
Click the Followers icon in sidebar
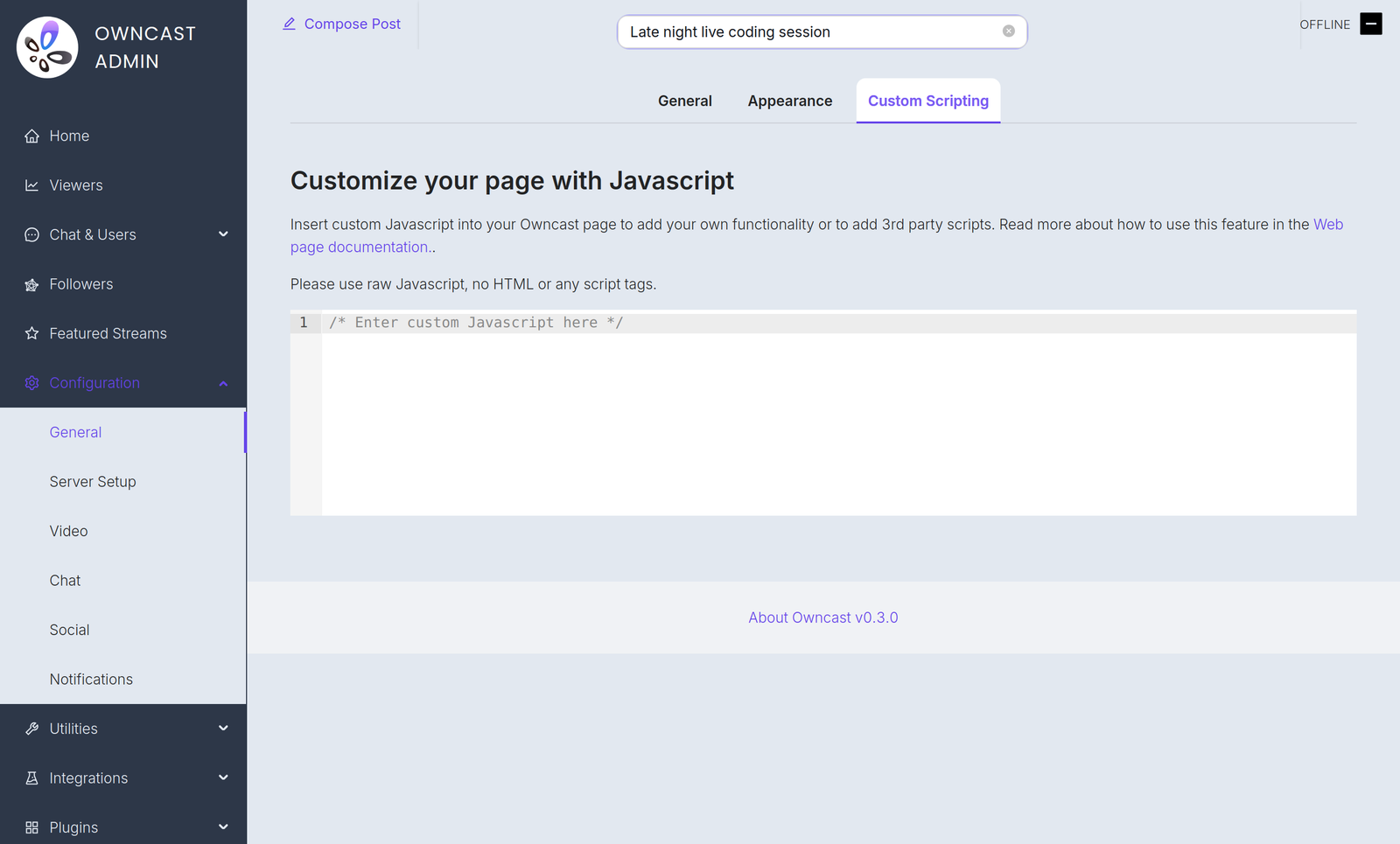pyautogui.click(x=32, y=284)
